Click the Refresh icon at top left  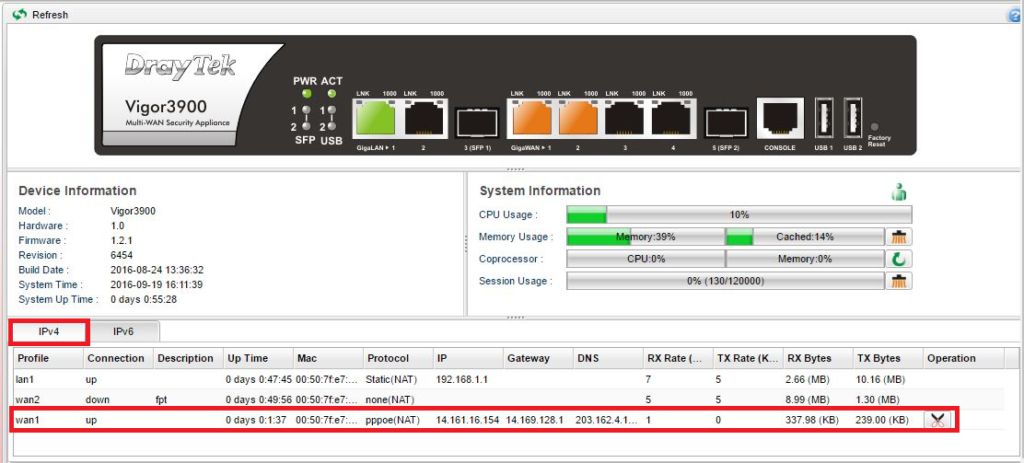click(x=19, y=15)
